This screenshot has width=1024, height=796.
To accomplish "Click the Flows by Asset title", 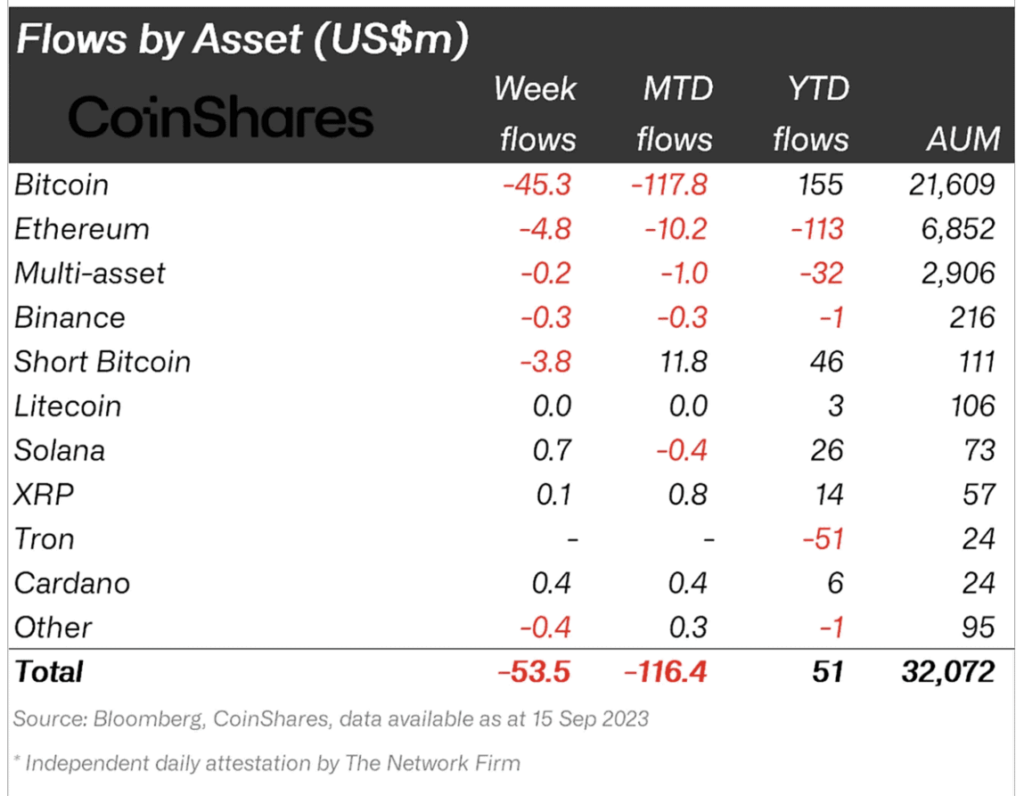I will [242, 39].
